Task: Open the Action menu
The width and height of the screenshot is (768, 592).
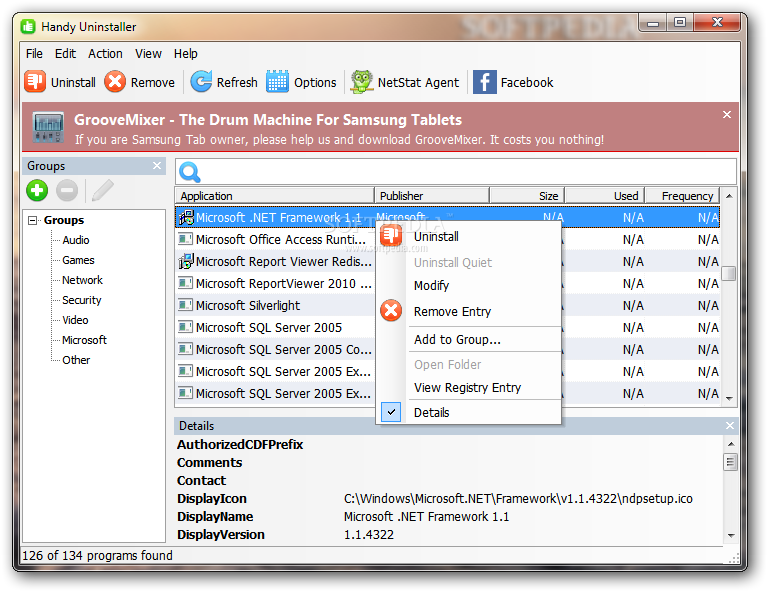Action: 105,53
